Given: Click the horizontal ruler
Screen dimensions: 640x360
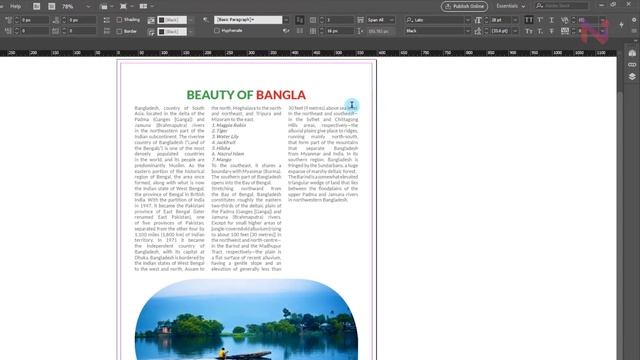Looking at the screenshot, I should tap(308, 53).
